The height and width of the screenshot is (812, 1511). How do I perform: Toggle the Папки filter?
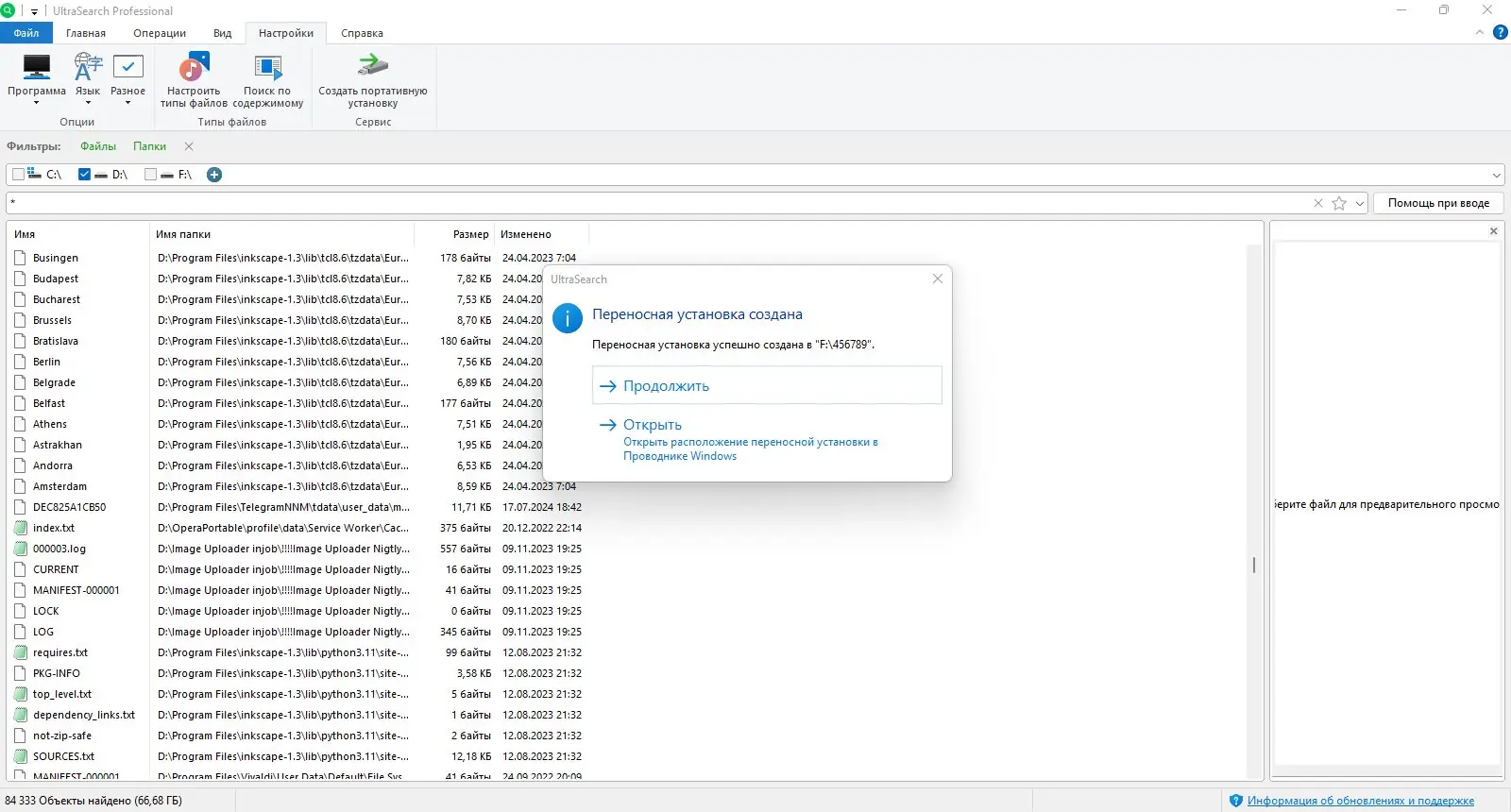149,146
